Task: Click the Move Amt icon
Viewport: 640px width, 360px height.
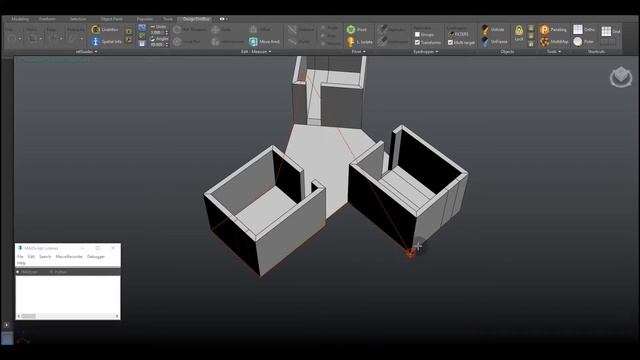Action: pos(253,41)
